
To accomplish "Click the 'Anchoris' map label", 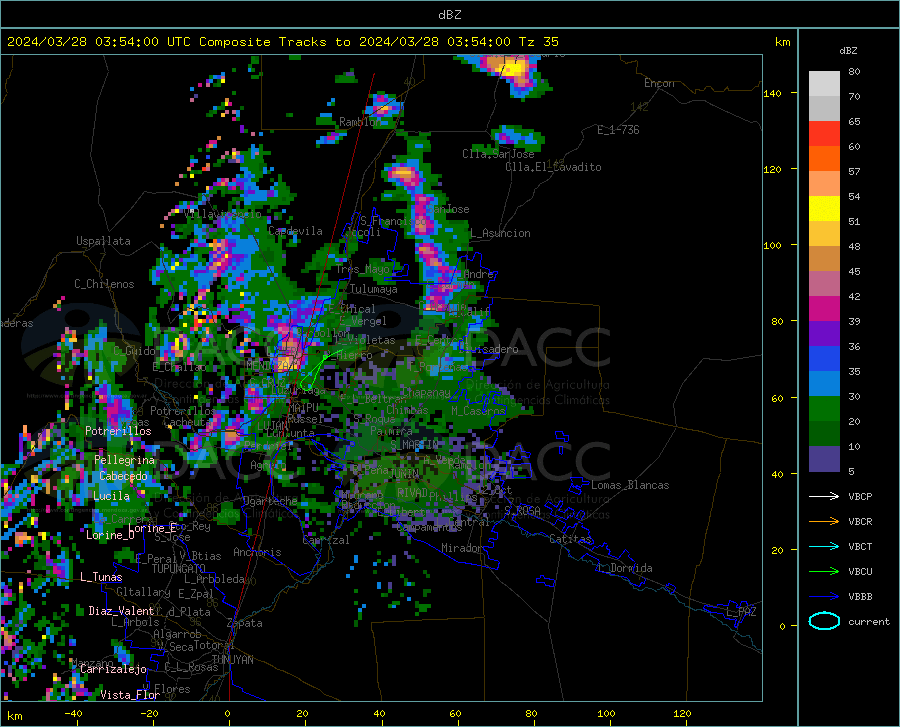I will [x=257, y=553].
